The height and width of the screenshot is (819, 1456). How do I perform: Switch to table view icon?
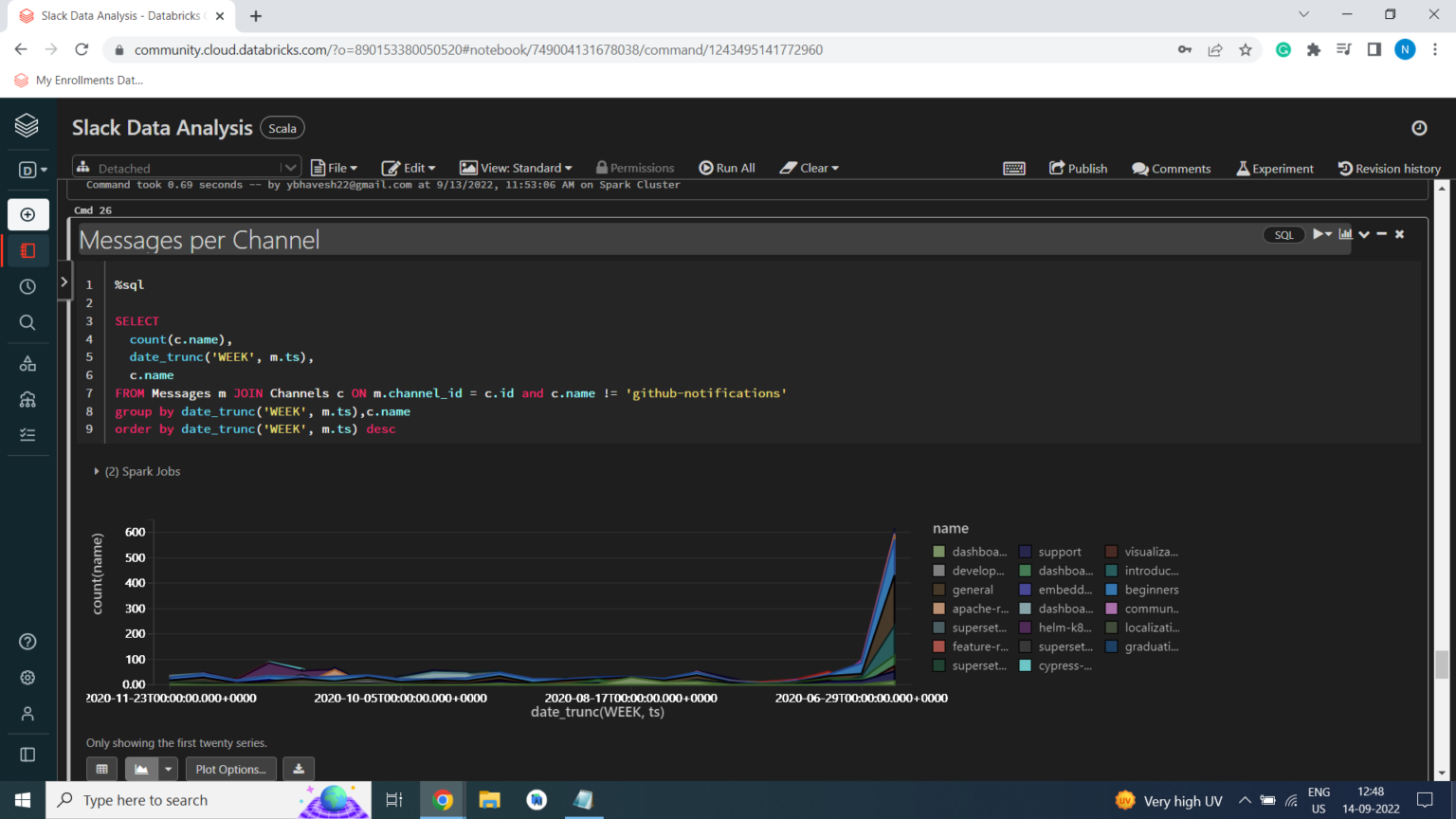[x=101, y=769]
